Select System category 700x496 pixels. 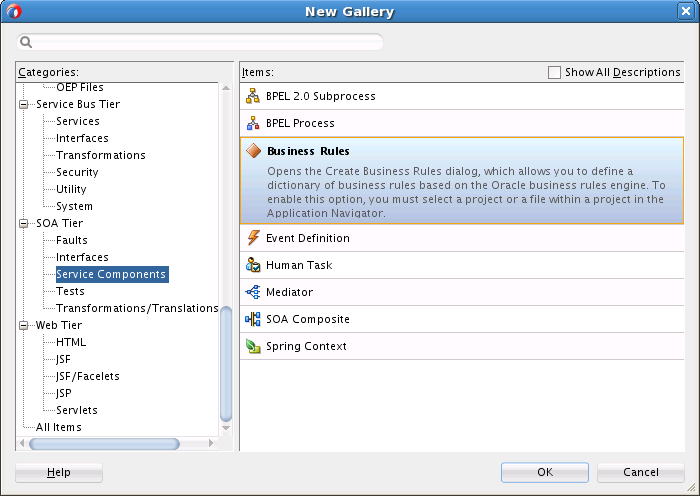point(75,206)
